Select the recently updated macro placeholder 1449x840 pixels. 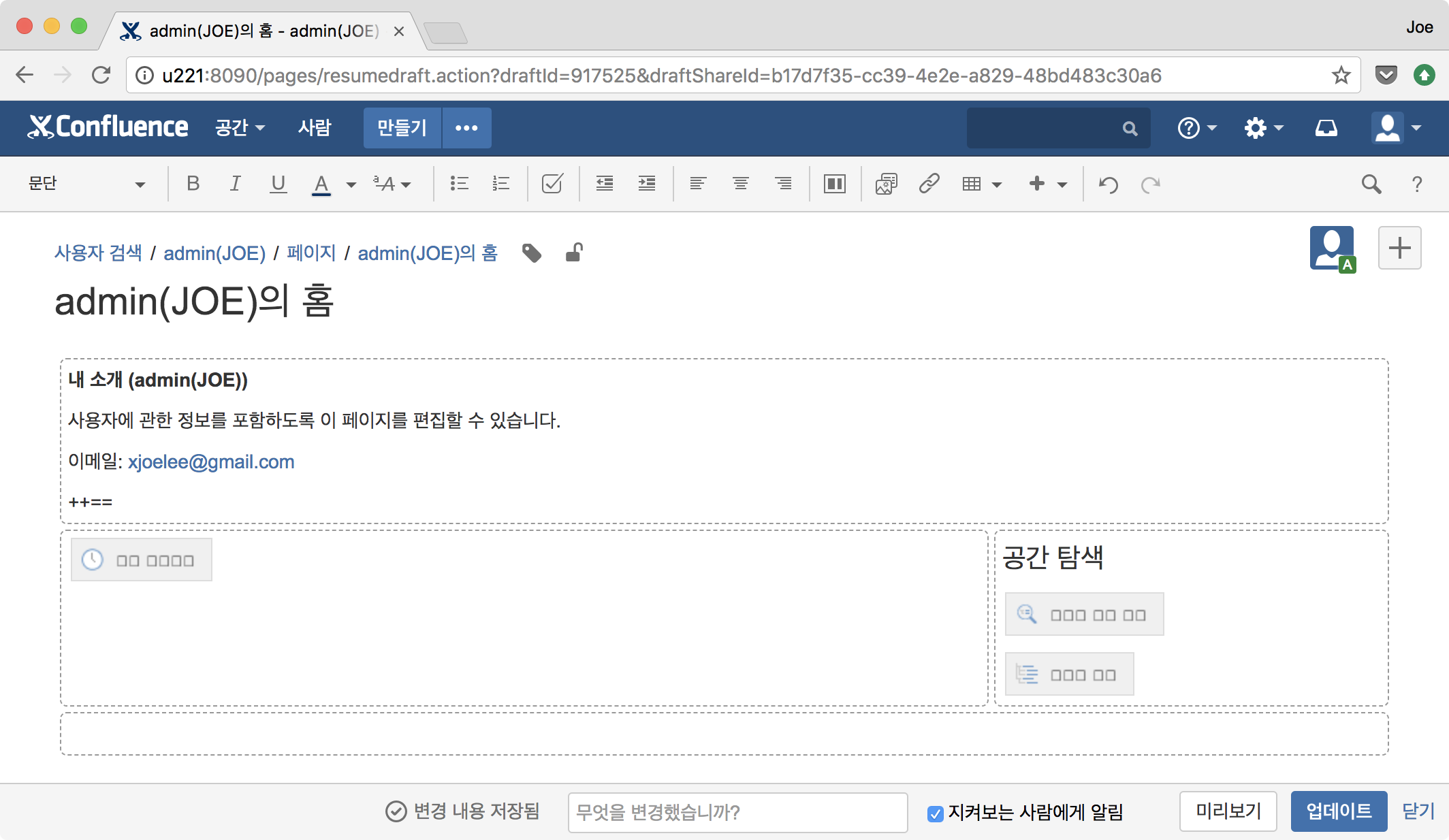tap(142, 560)
